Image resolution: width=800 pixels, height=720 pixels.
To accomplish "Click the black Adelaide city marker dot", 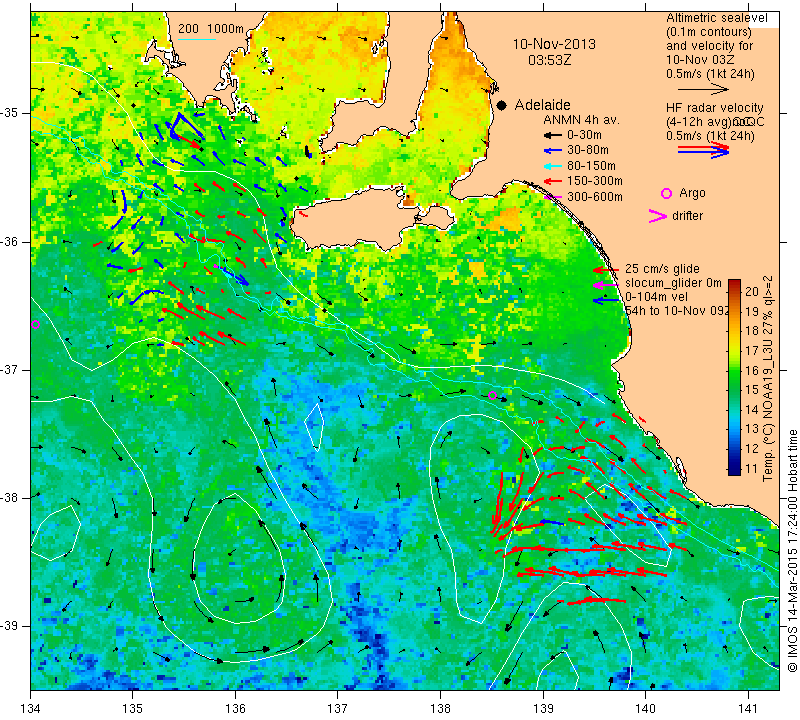I will [x=502, y=105].
